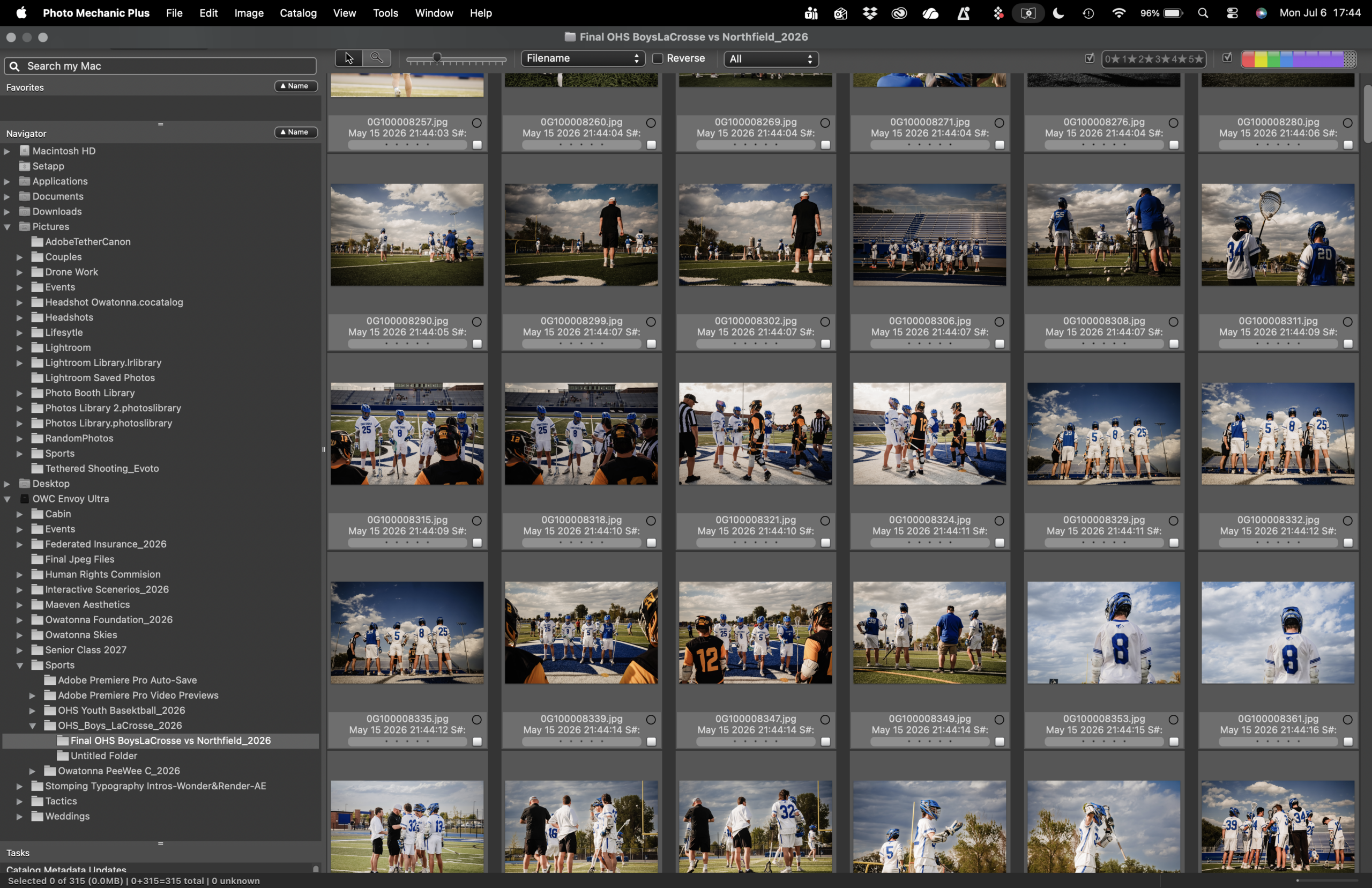1372x888 pixels.
Task: Toggle the star rating filter checkbox
Action: (1090, 58)
